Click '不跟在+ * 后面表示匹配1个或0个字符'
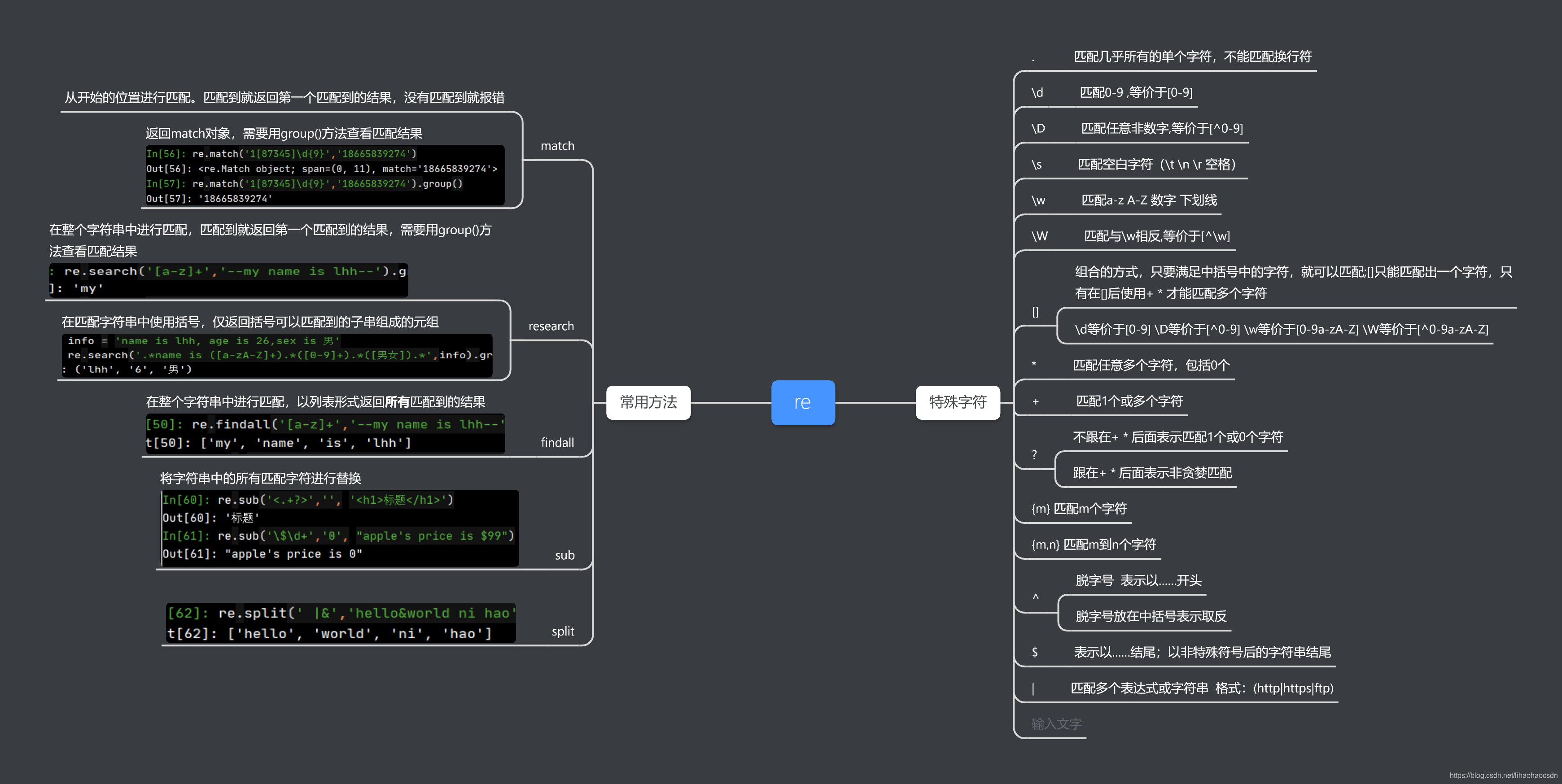This screenshot has height=784, width=1562. (x=1177, y=437)
